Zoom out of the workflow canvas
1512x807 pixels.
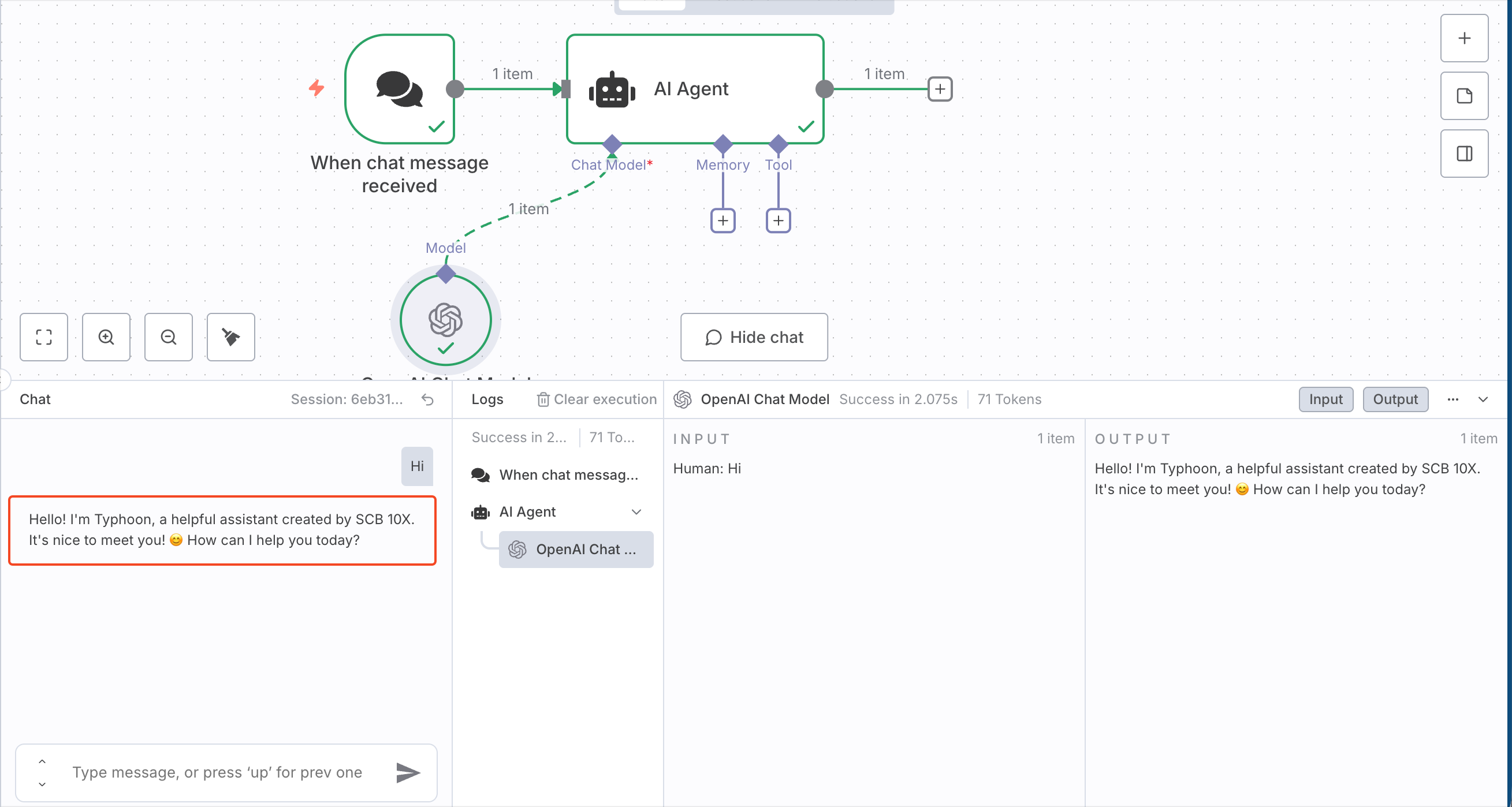pos(169,337)
